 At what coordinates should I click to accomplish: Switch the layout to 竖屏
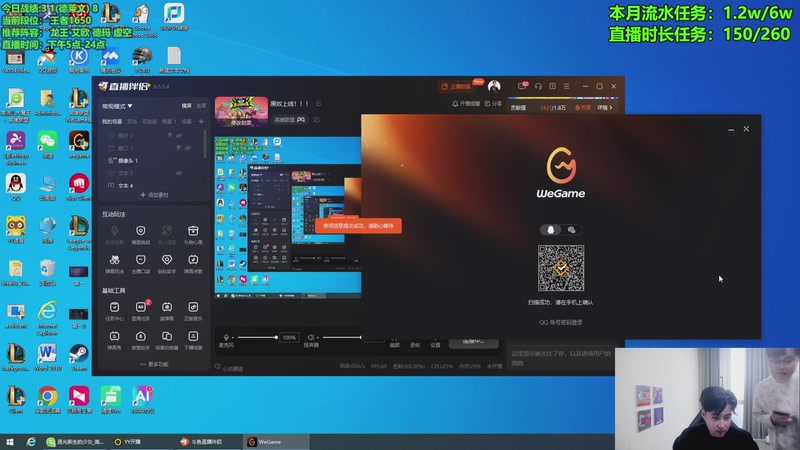pos(201,106)
